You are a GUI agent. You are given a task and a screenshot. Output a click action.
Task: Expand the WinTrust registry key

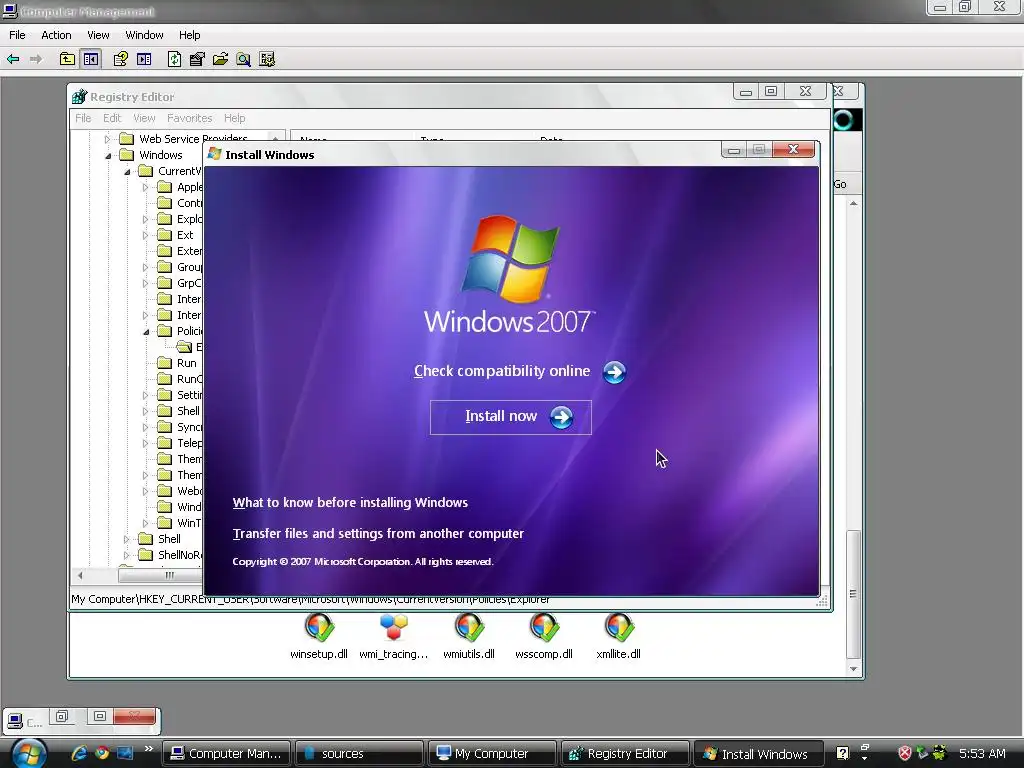coord(146,523)
